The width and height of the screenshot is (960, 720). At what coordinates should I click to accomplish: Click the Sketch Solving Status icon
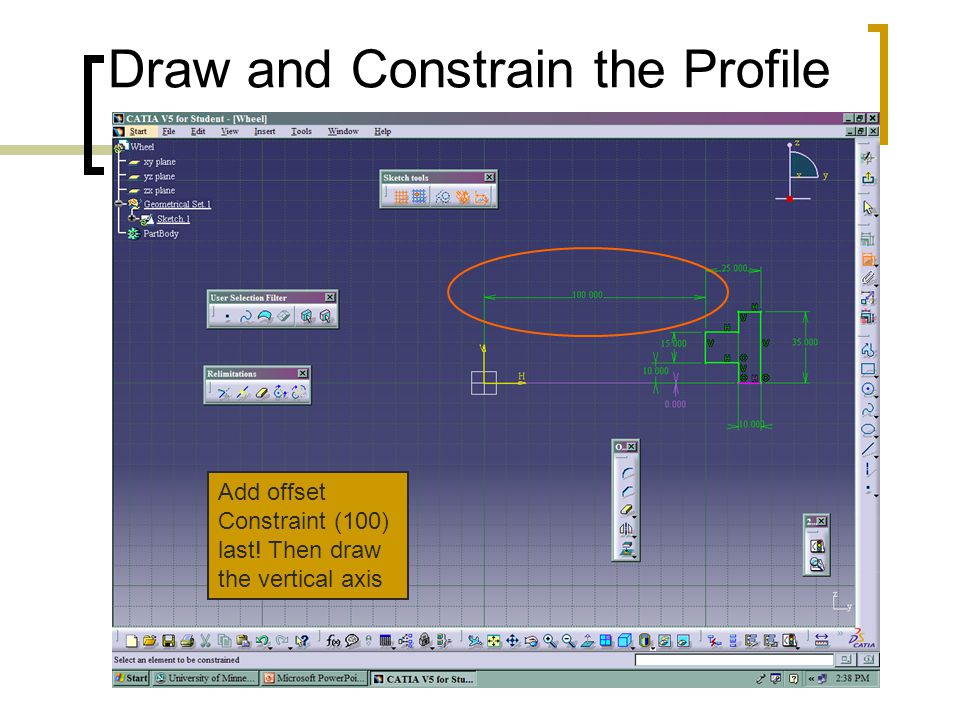coord(817,546)
